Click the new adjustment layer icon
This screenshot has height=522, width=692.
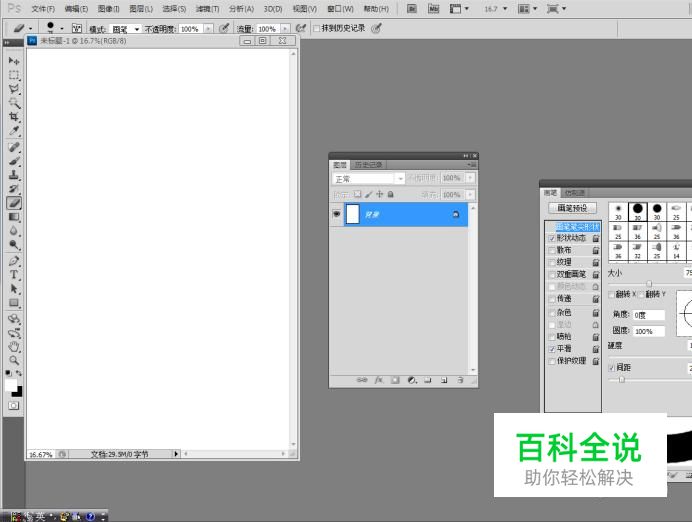click(412, 380)
